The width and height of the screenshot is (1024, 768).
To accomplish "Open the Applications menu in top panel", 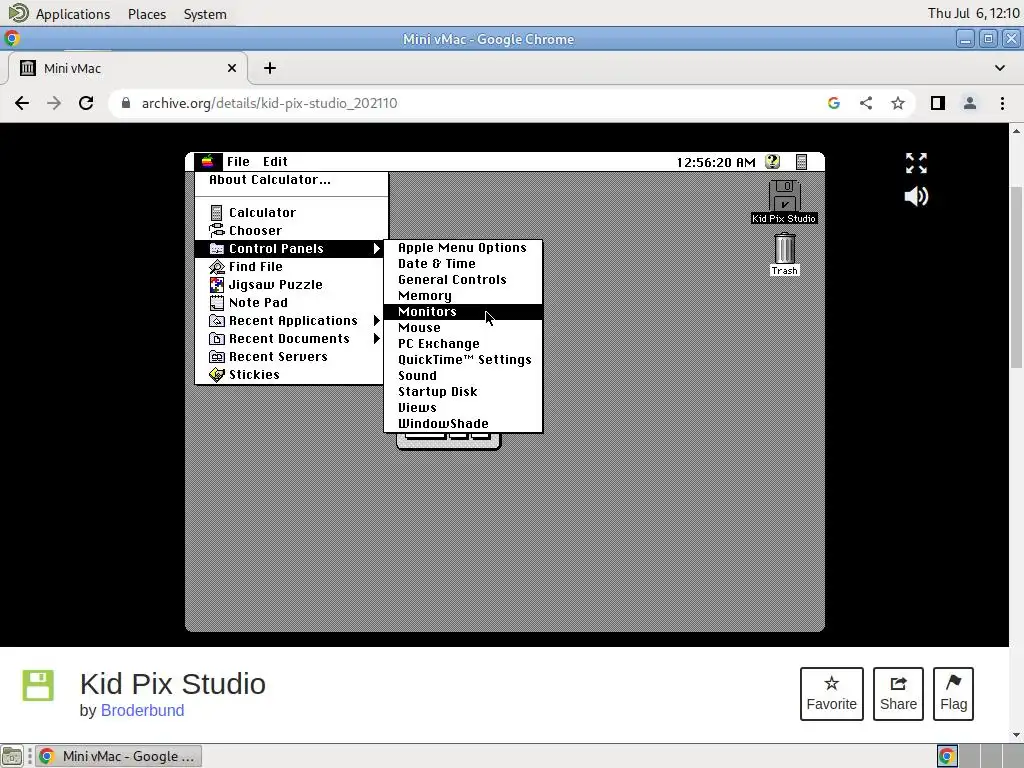I will tap(72, 14).
